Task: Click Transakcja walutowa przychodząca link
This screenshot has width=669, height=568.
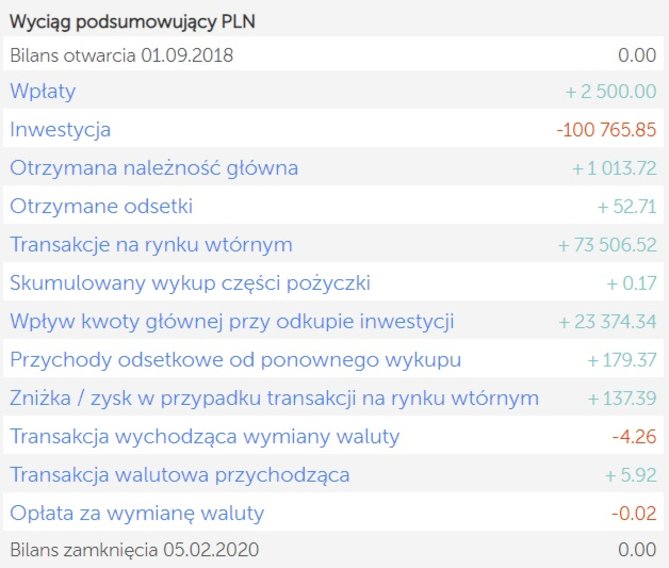Action: [x=180, y=475]
